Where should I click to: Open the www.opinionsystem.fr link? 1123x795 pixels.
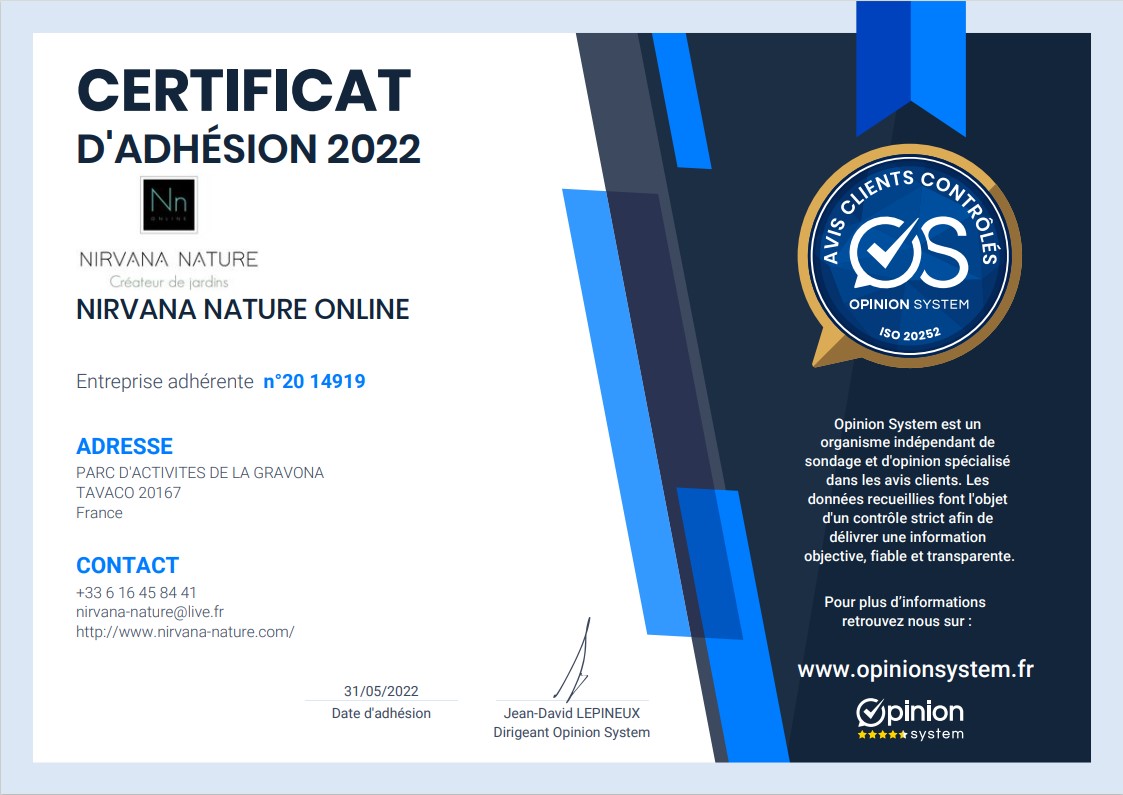[915, 669]
